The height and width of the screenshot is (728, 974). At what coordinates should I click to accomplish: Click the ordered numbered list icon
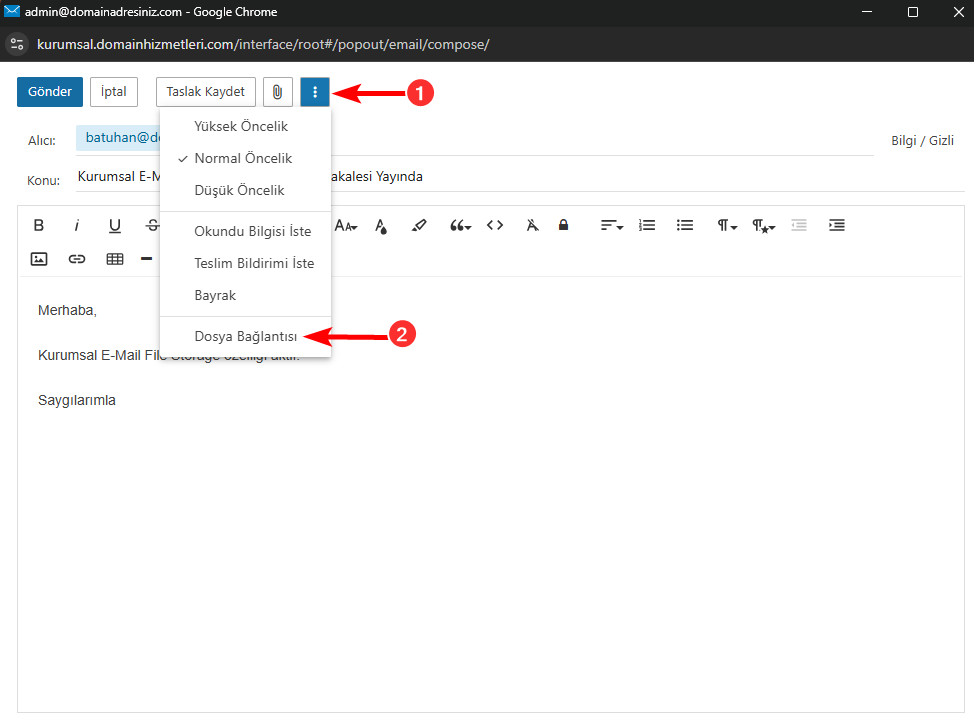click(647, 225)
